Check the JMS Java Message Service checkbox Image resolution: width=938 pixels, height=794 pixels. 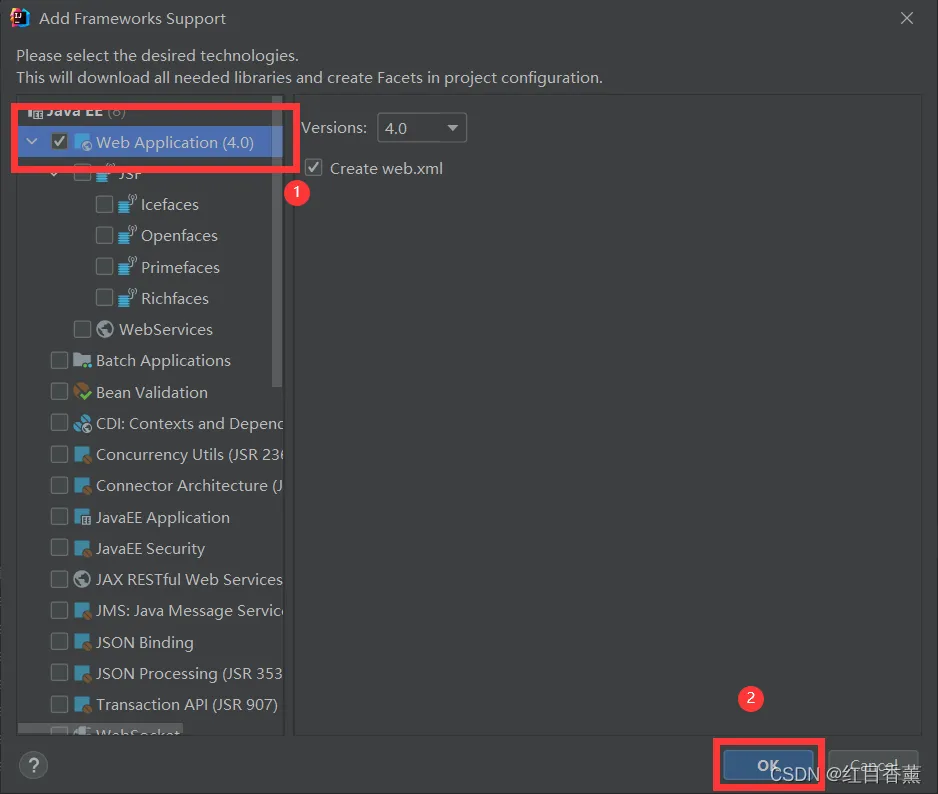59,610
